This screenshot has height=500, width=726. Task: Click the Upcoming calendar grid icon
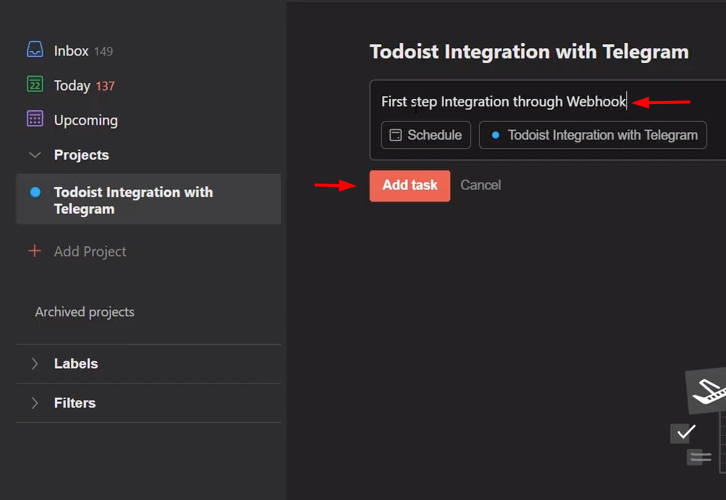pos(35,119)
